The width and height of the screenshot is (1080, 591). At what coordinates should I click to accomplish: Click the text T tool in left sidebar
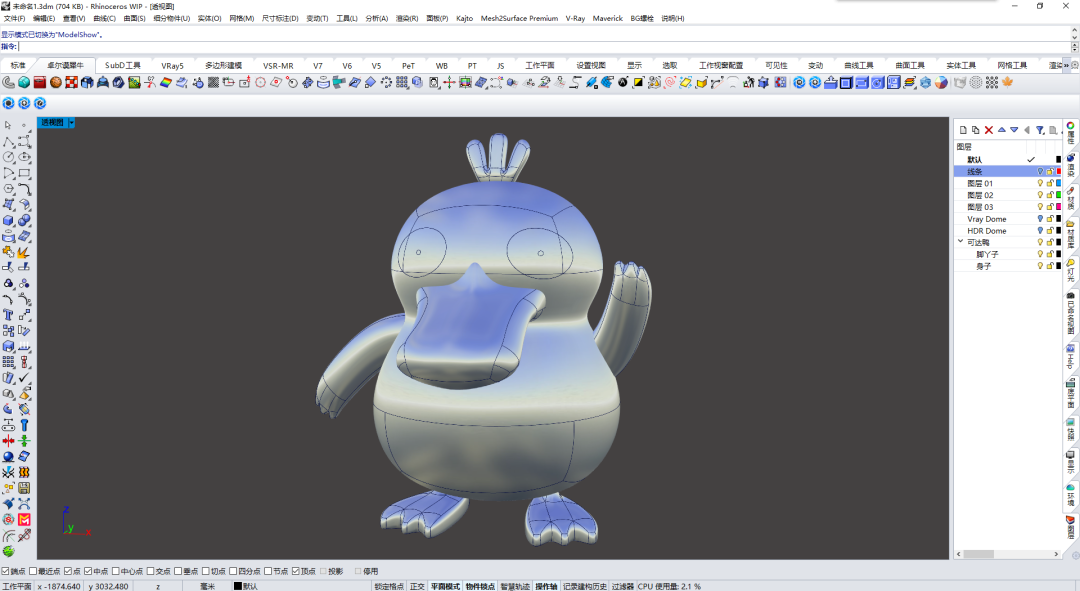coord(8,315)
